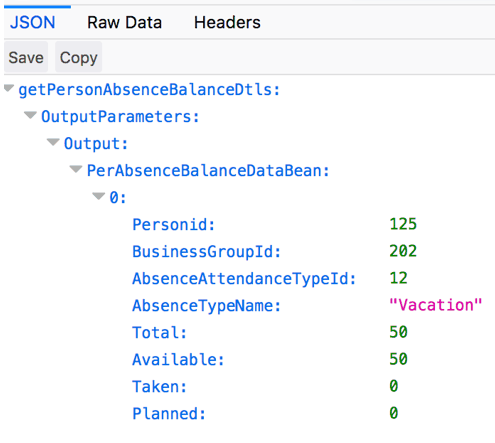Select the Planned key
The image size is (495, 443).
tap(169, 413)
